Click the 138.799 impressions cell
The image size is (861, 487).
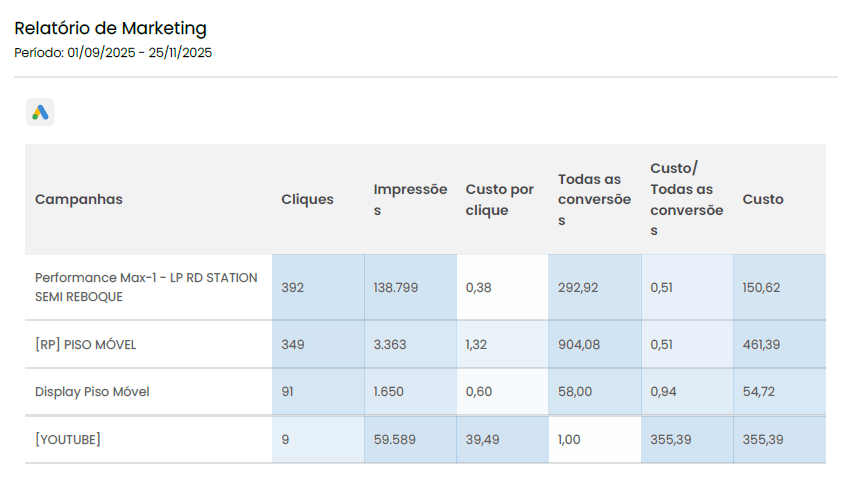[x=396, y=287]
